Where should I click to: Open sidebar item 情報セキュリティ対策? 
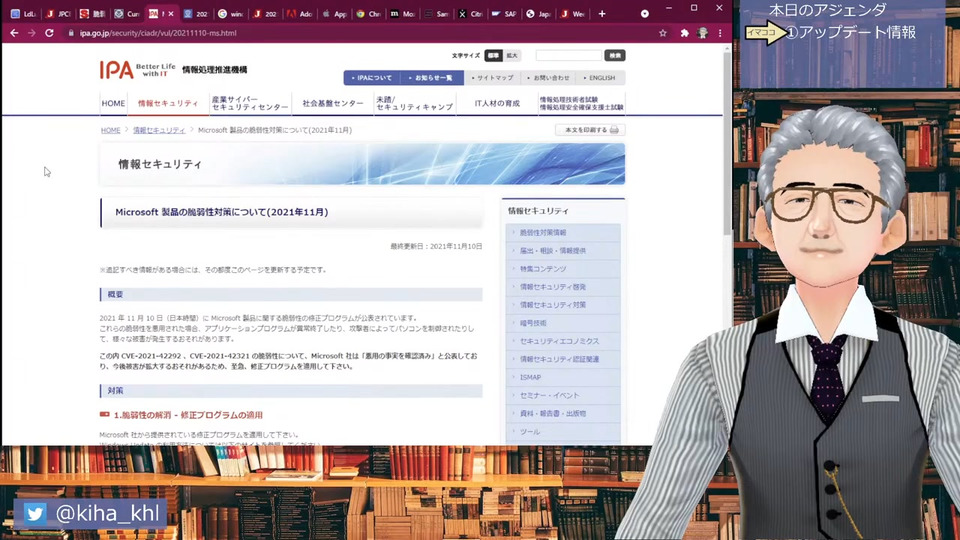[x=563, y=305]
